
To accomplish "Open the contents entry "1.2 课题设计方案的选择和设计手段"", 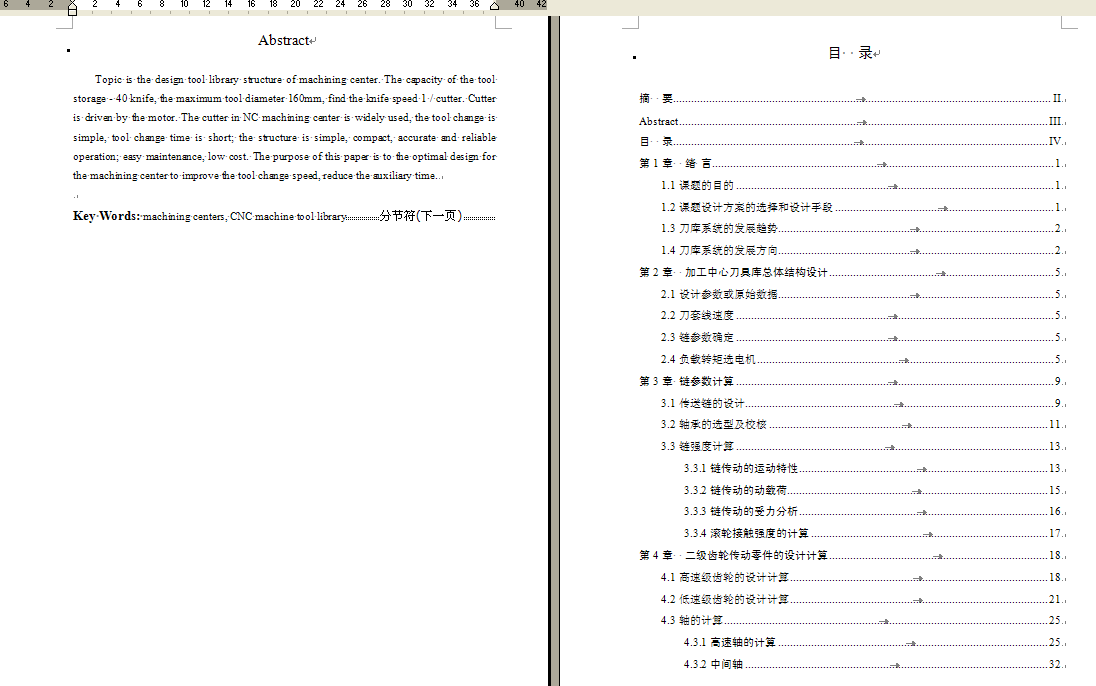I will (x=863, y=208).
